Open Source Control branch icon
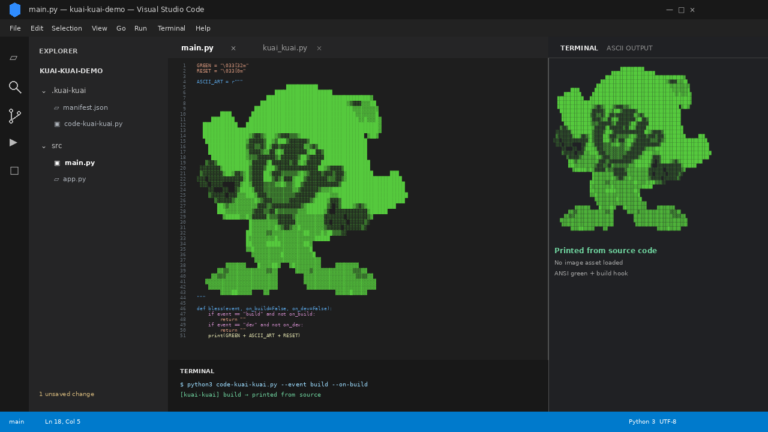Screen dimensions: 768x432 [15, 116]
